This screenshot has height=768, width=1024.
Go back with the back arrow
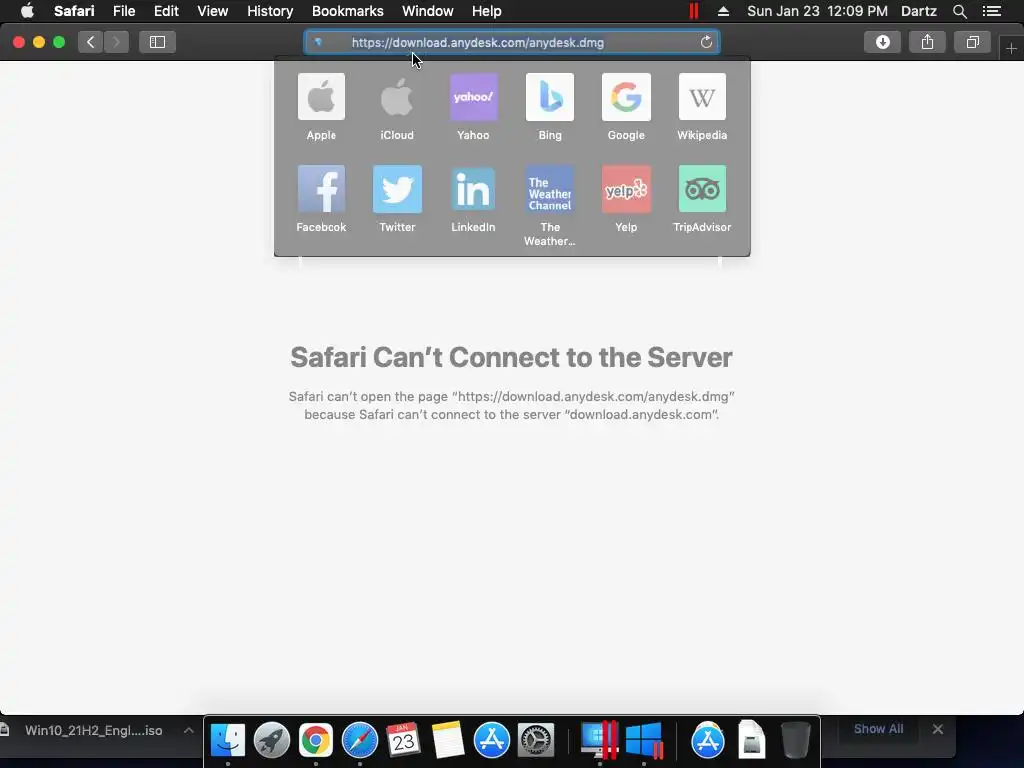pos(91,42)
